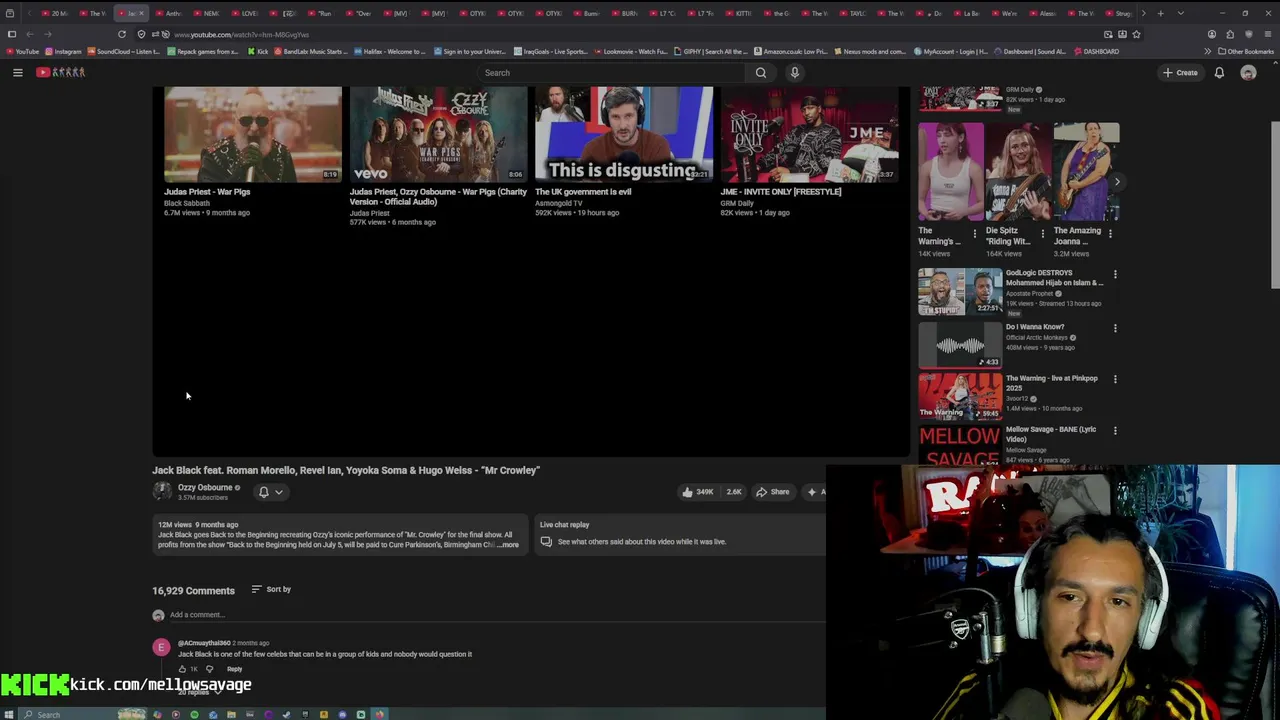Open JME - INVITE ONLY freestyle thumbnail

(809, 134)
